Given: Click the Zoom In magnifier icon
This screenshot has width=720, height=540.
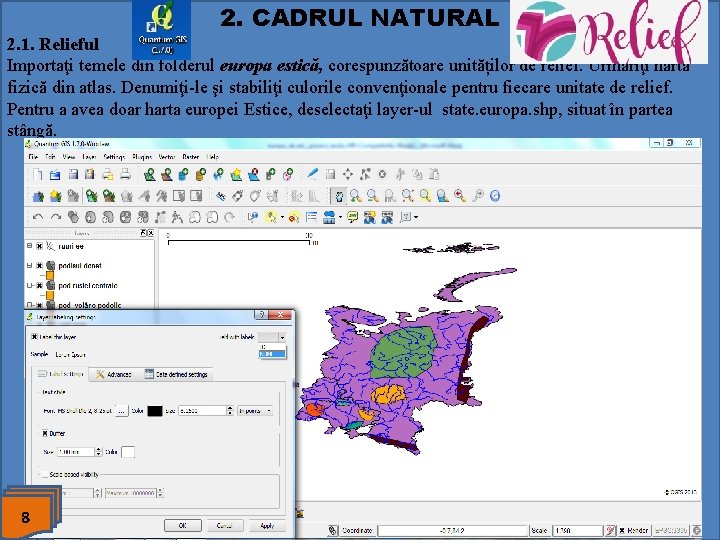Looking at the screenshot, I should (x=355, y=196).
